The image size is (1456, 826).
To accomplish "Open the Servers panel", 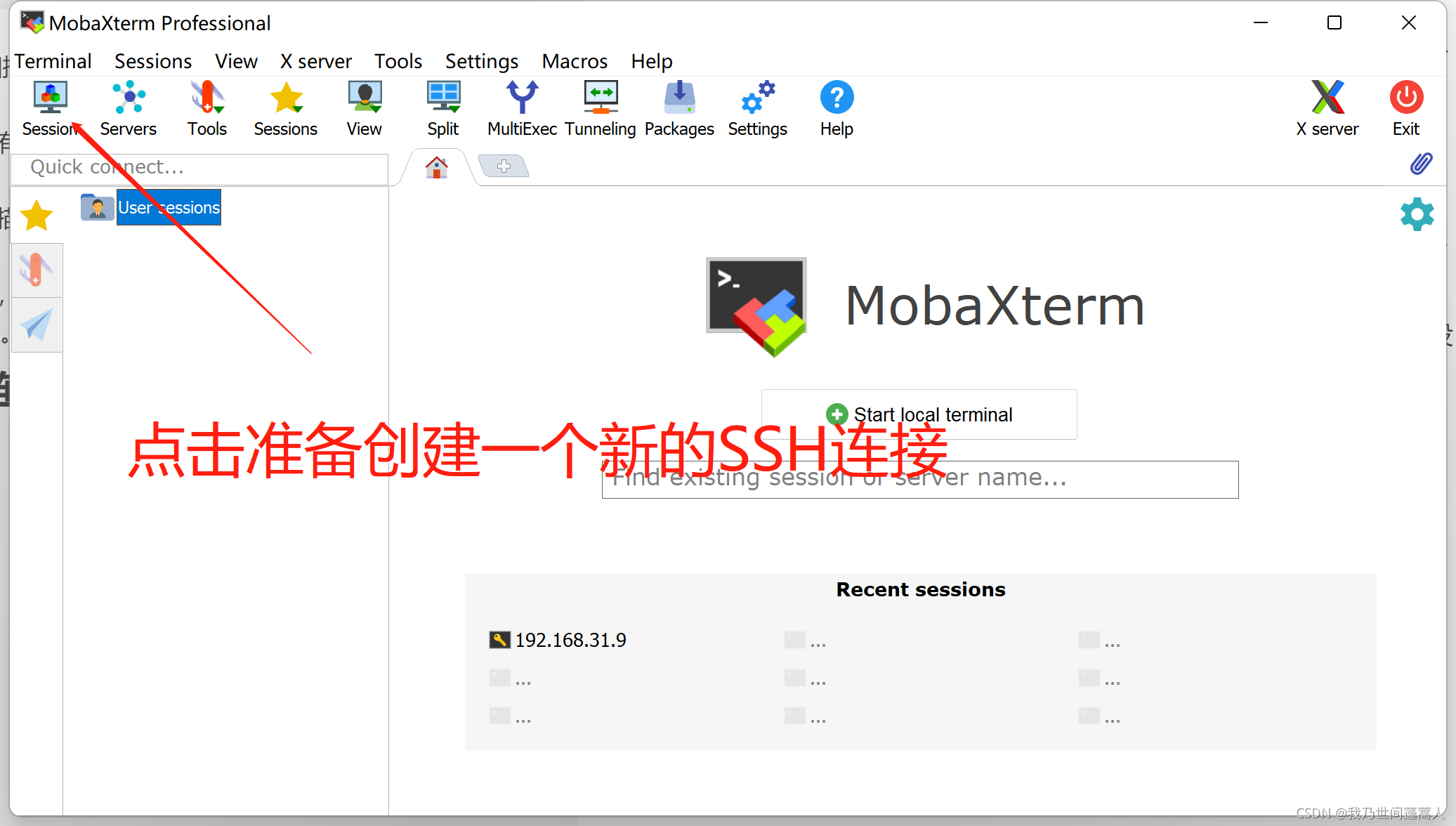I will tap(127, 108).
